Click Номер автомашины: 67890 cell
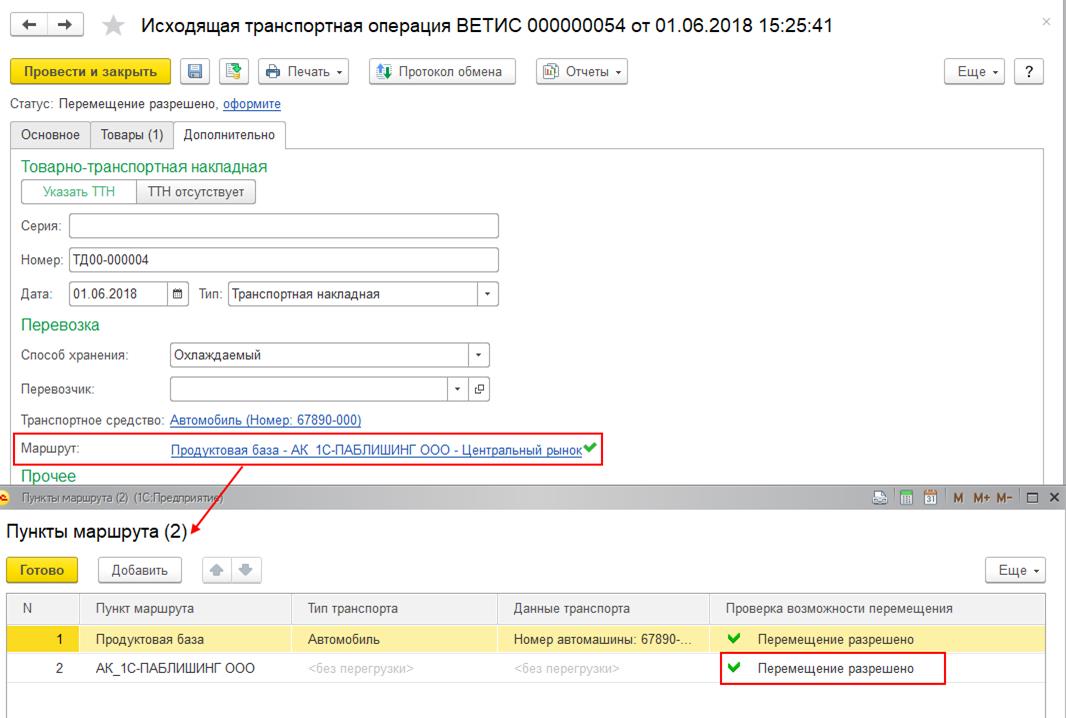This screenshot has width=1066, height=718. pyautogui.click(x=602, y=639)
